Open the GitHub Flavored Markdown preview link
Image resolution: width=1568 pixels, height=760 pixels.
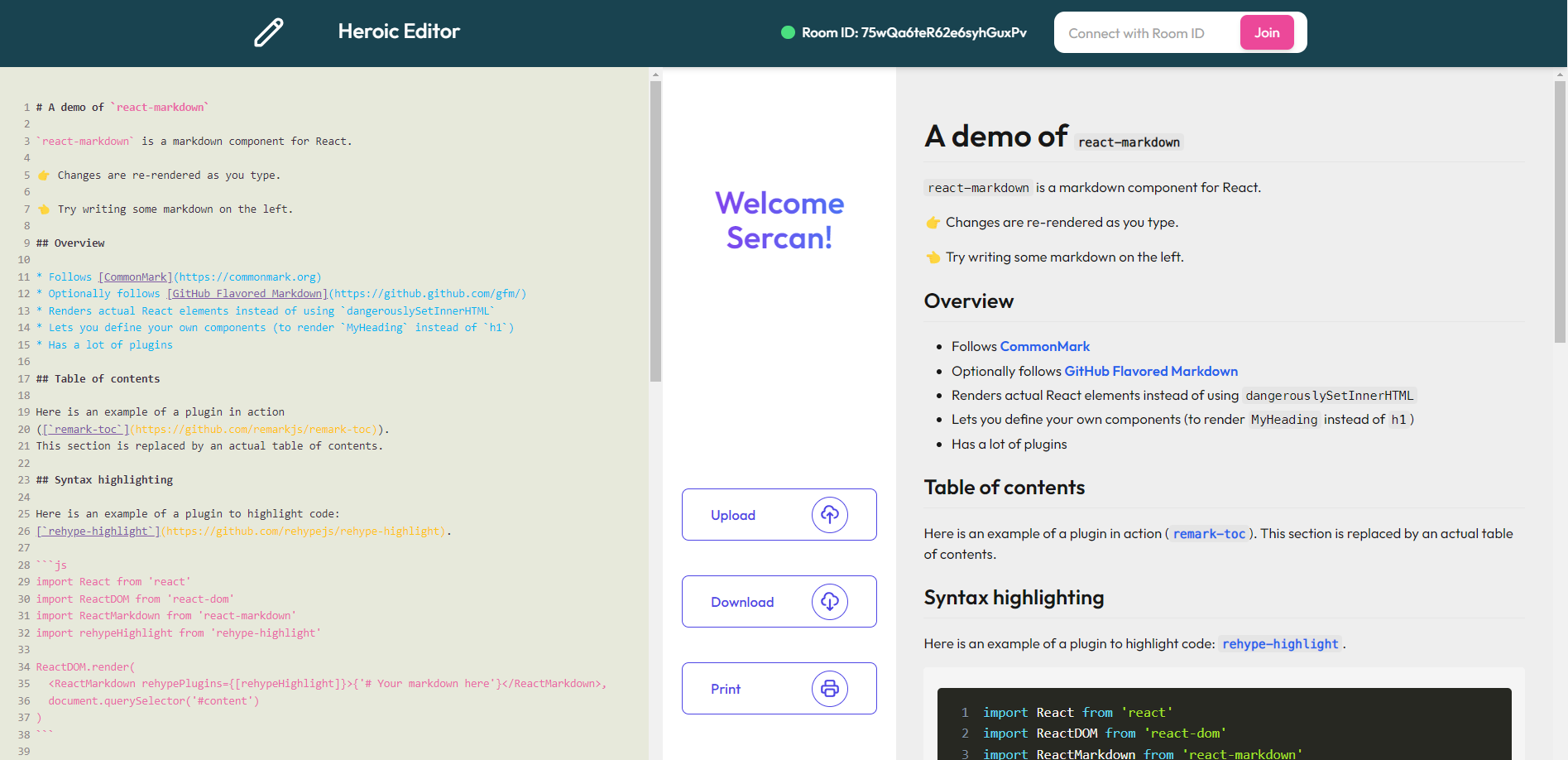pyautogui.click(x=1151, y=371)
